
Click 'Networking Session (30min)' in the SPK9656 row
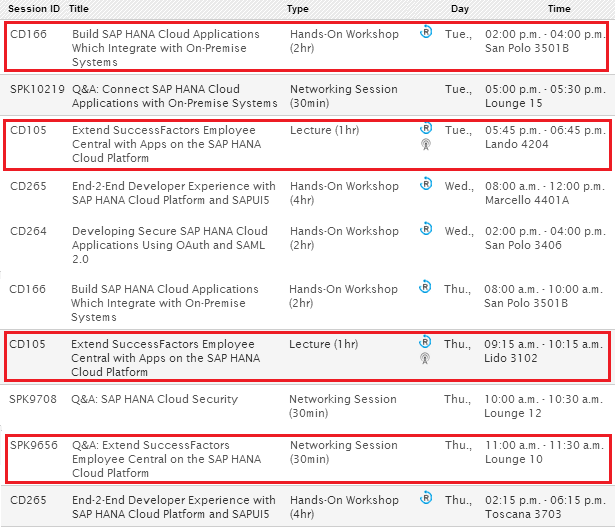tap(344, 452)
